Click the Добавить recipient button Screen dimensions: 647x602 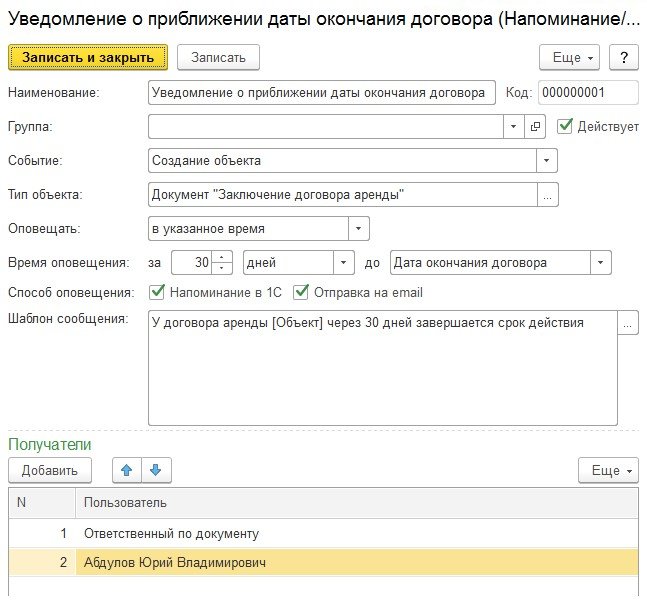coord(49,470)
